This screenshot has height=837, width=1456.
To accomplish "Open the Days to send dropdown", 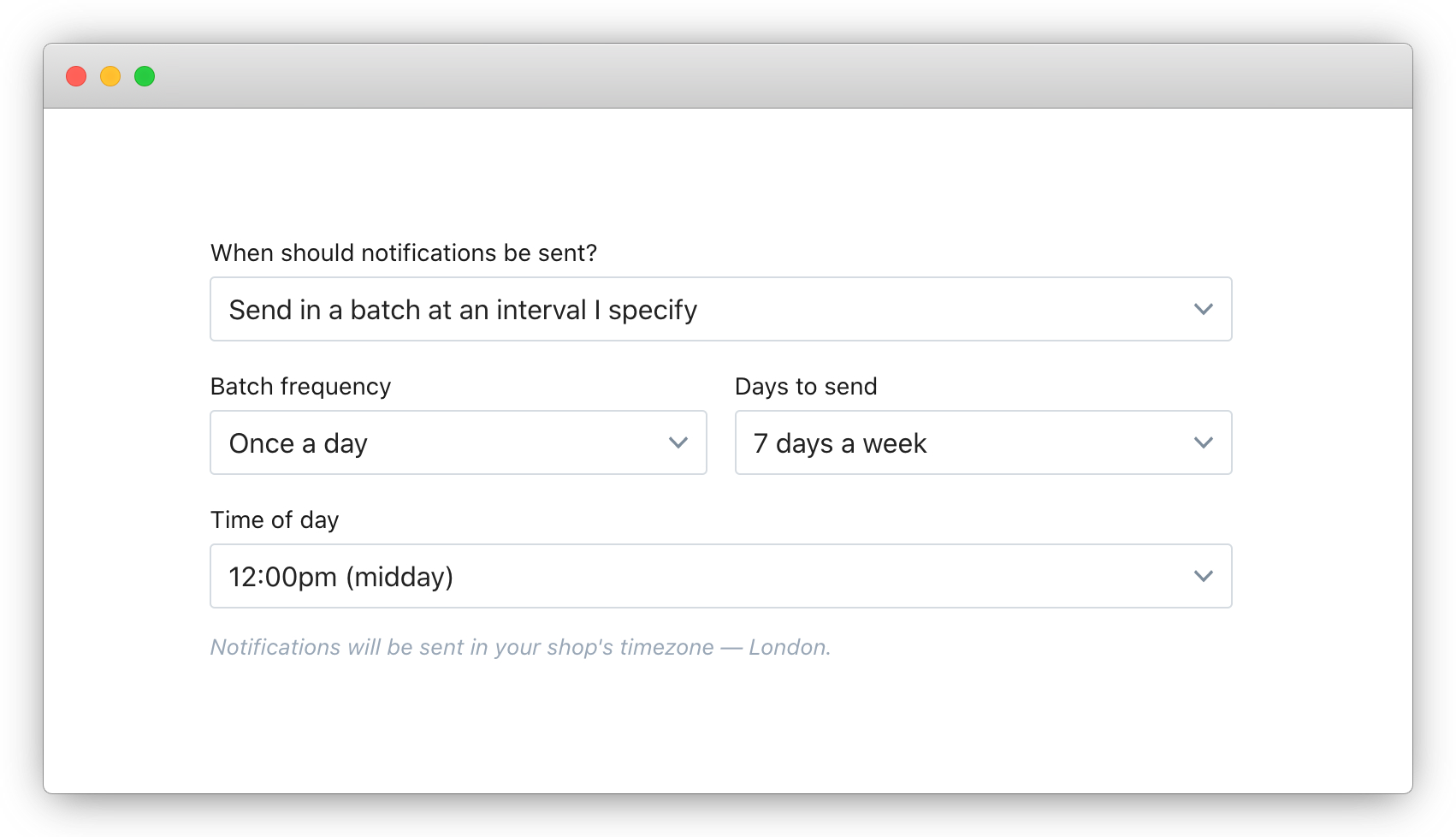I will click(x=983, y=442).
